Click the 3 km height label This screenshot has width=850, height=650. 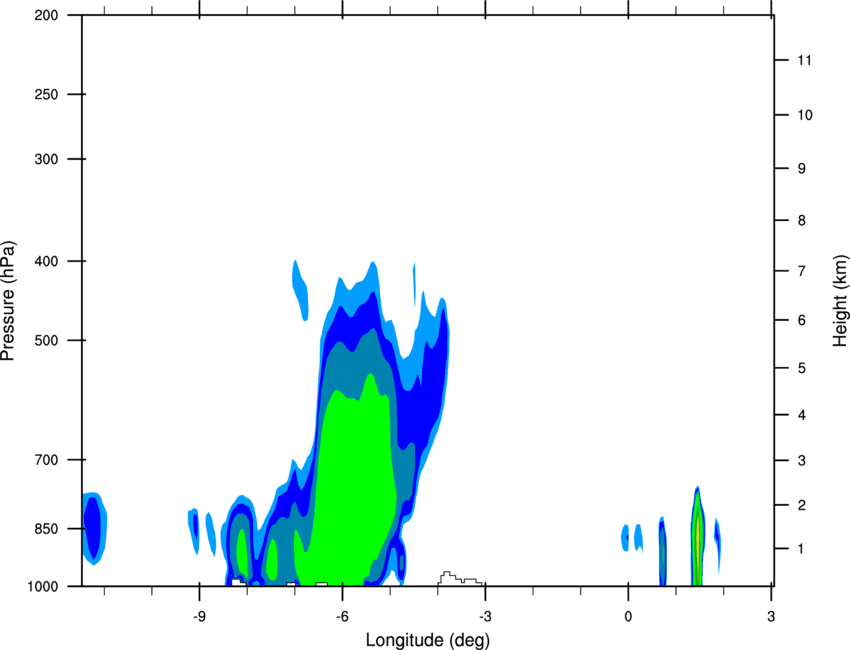[x=802, y=461]
